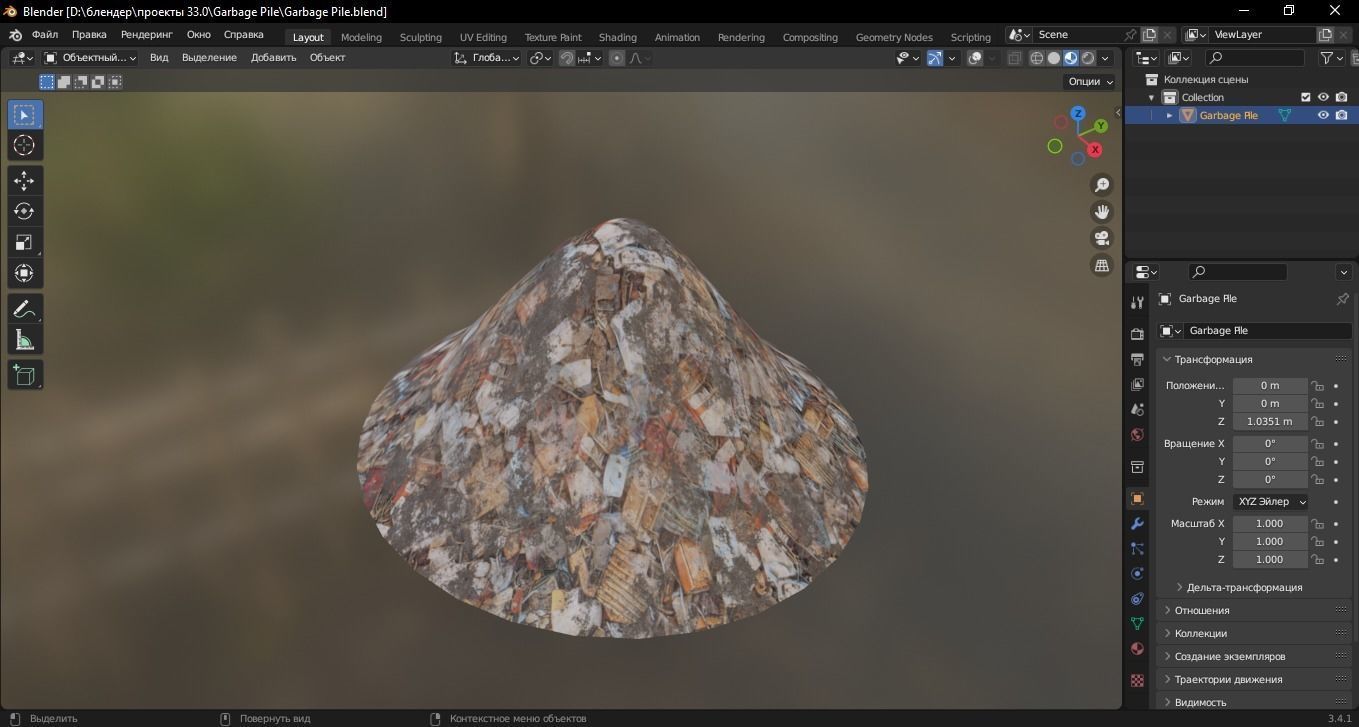
Task: Lock the Location X value
Action: tap(1318, 386)
